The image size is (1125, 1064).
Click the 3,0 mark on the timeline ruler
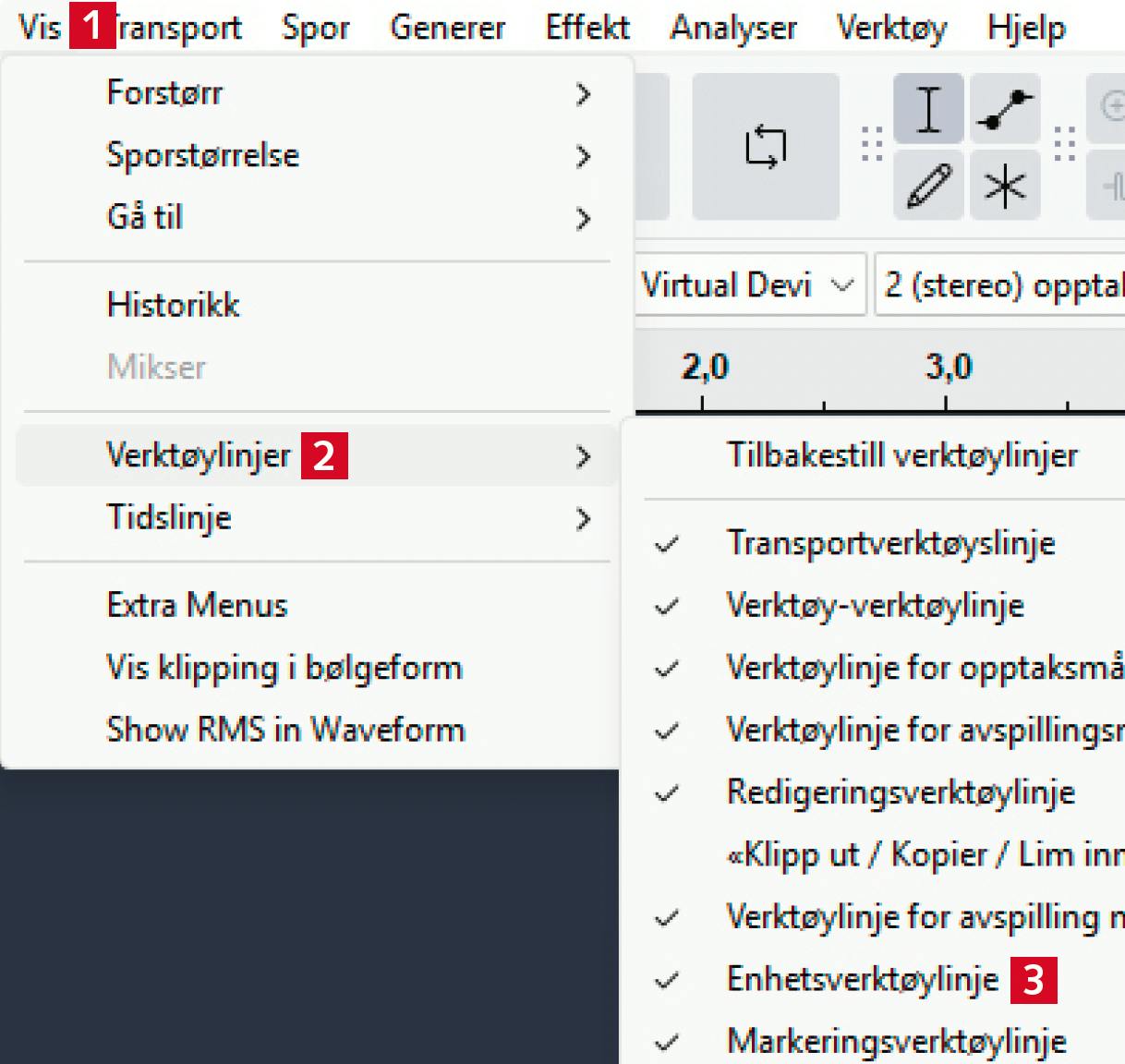point(948,369)
